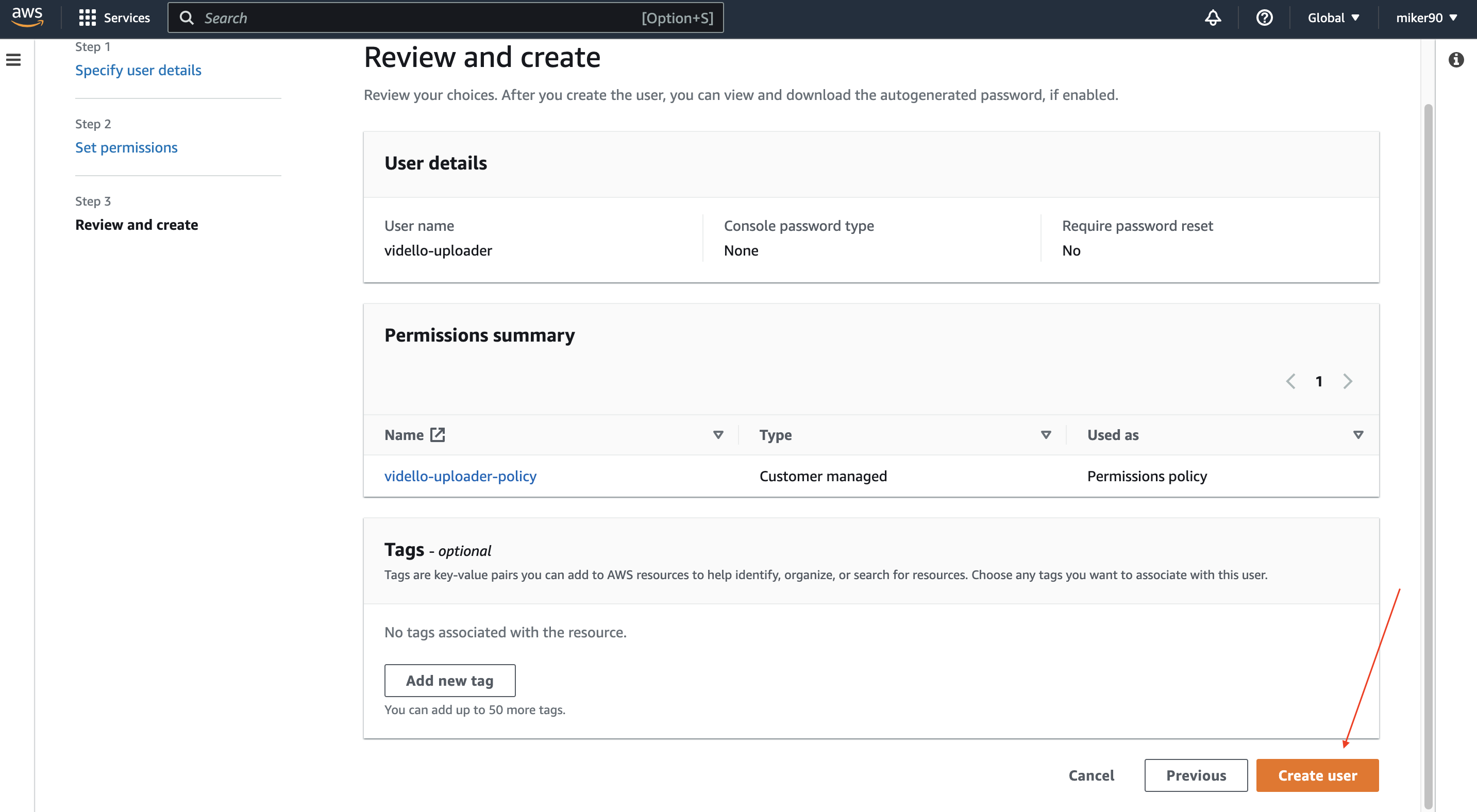Open the Services menu label
Viewport: 1477px width, 812px height.
pyautogui.click(x=127, y=18)
